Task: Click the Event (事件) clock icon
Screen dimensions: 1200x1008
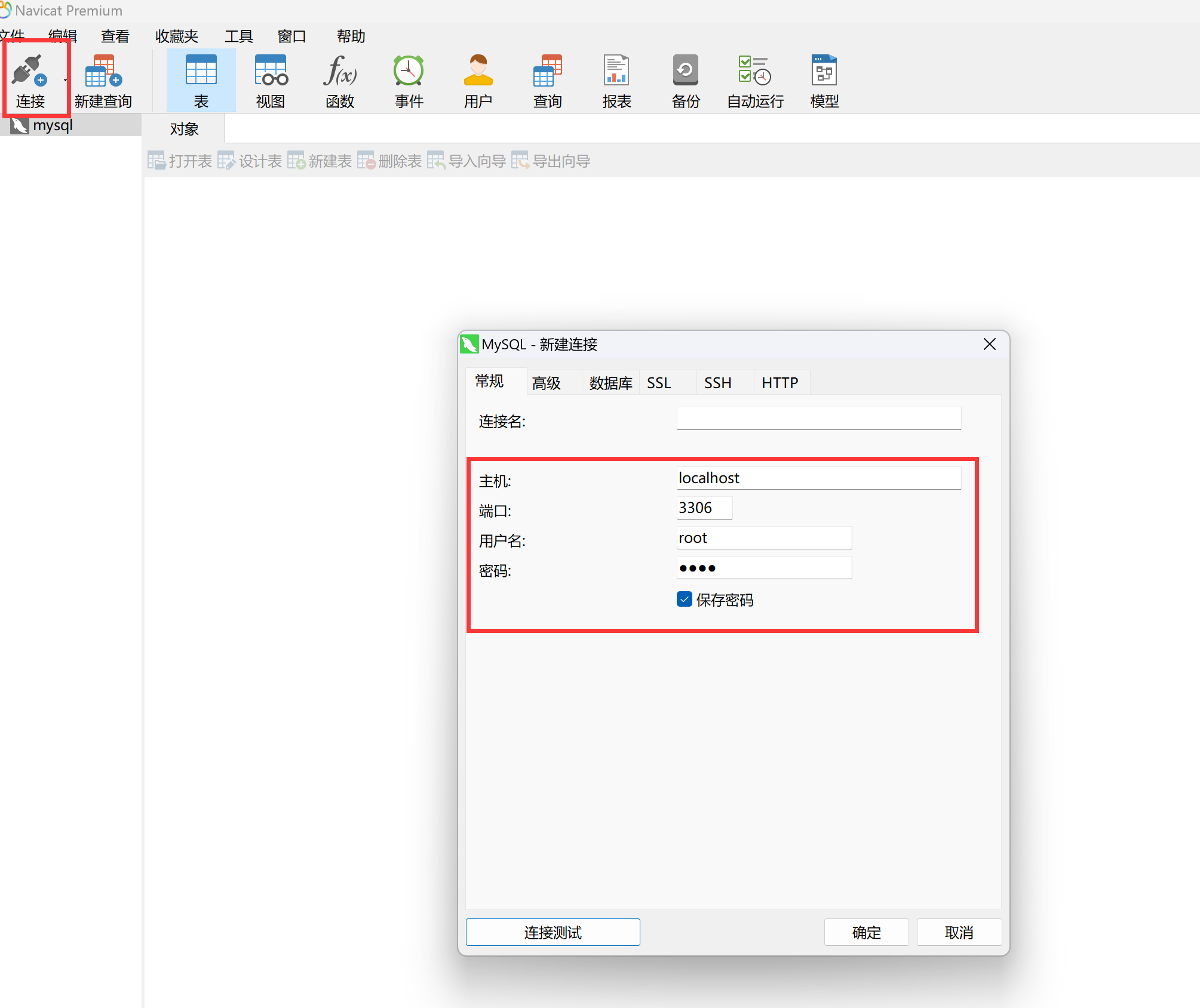Action: tap(409, 72)
